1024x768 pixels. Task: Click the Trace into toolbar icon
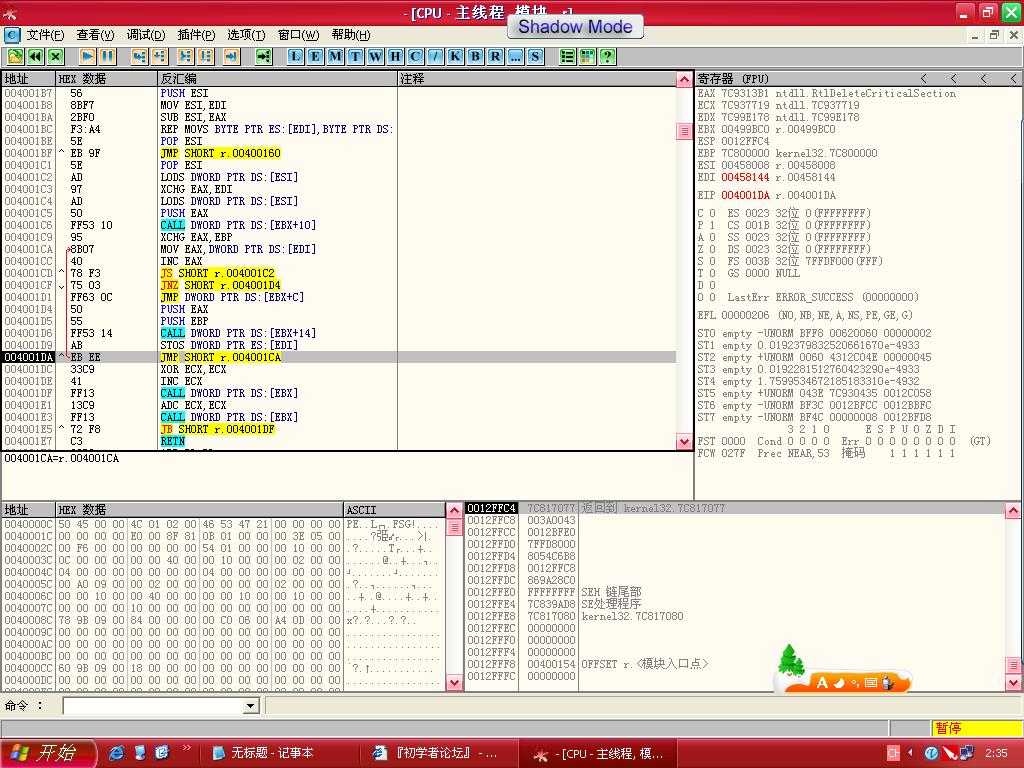185,56
